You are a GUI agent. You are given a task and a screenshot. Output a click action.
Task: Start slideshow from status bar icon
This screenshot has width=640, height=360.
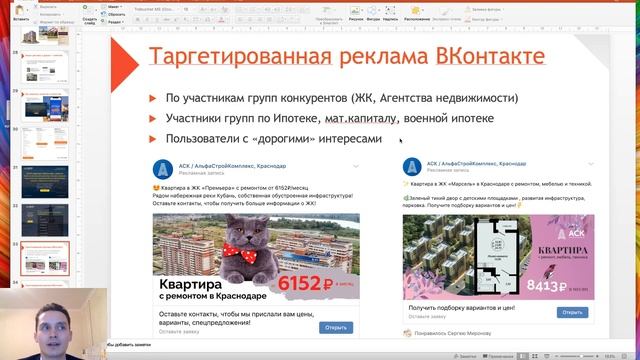click(547, 356)
